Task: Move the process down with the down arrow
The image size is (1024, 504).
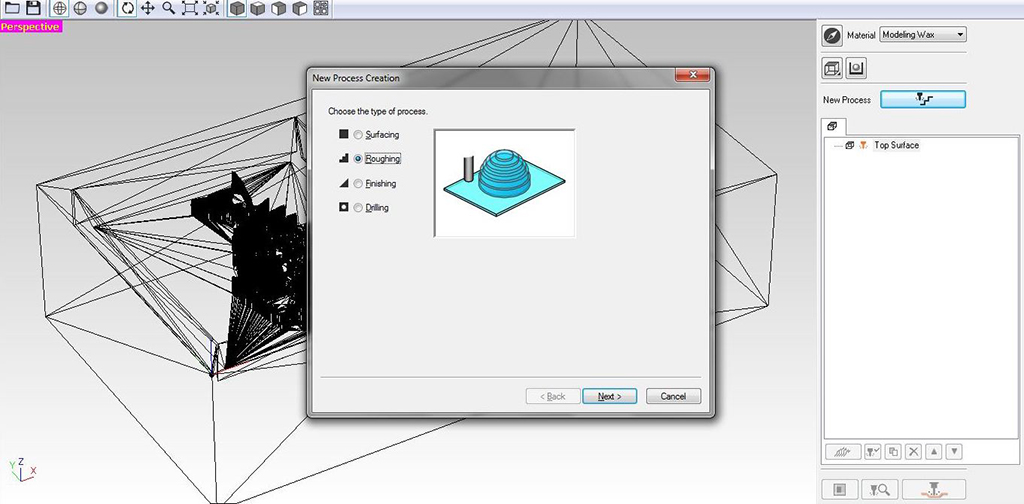Action: click(954, 452)
